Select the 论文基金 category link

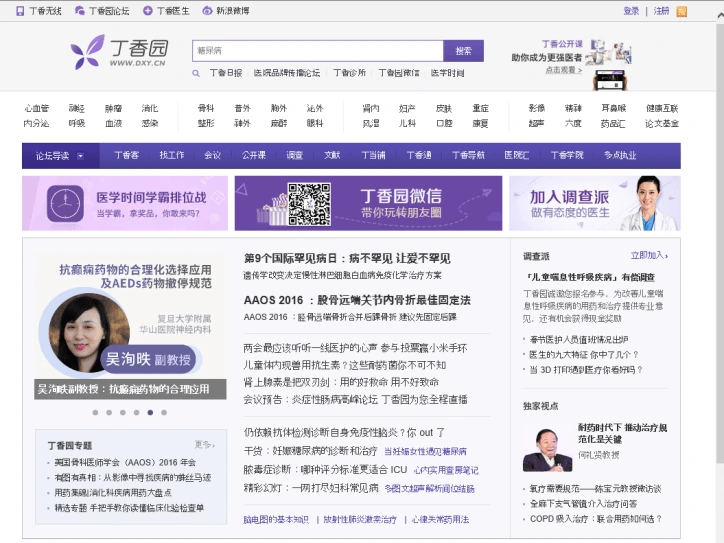coord(662,123)
